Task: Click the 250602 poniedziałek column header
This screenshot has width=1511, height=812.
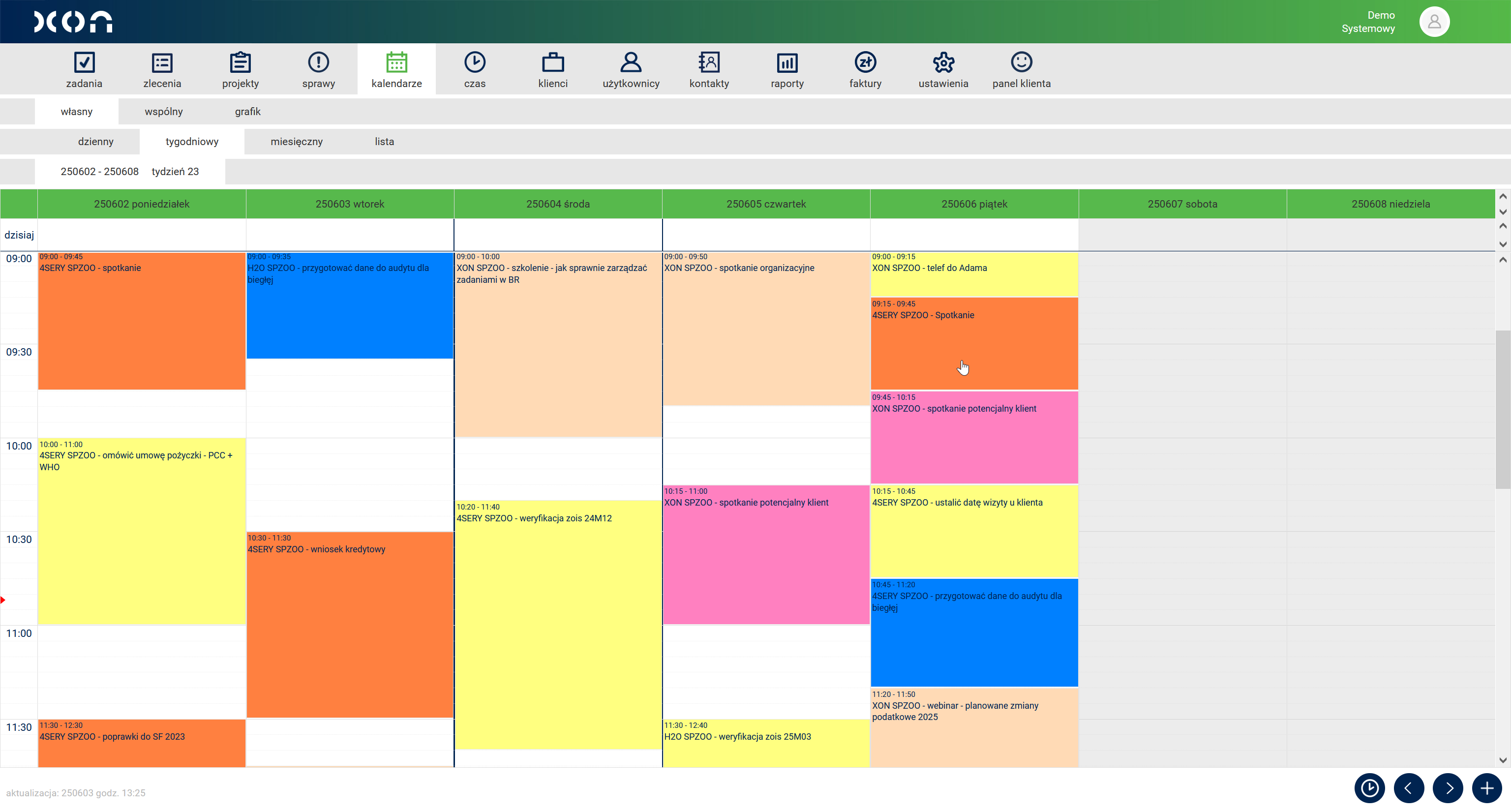Action: coord(141,204)
